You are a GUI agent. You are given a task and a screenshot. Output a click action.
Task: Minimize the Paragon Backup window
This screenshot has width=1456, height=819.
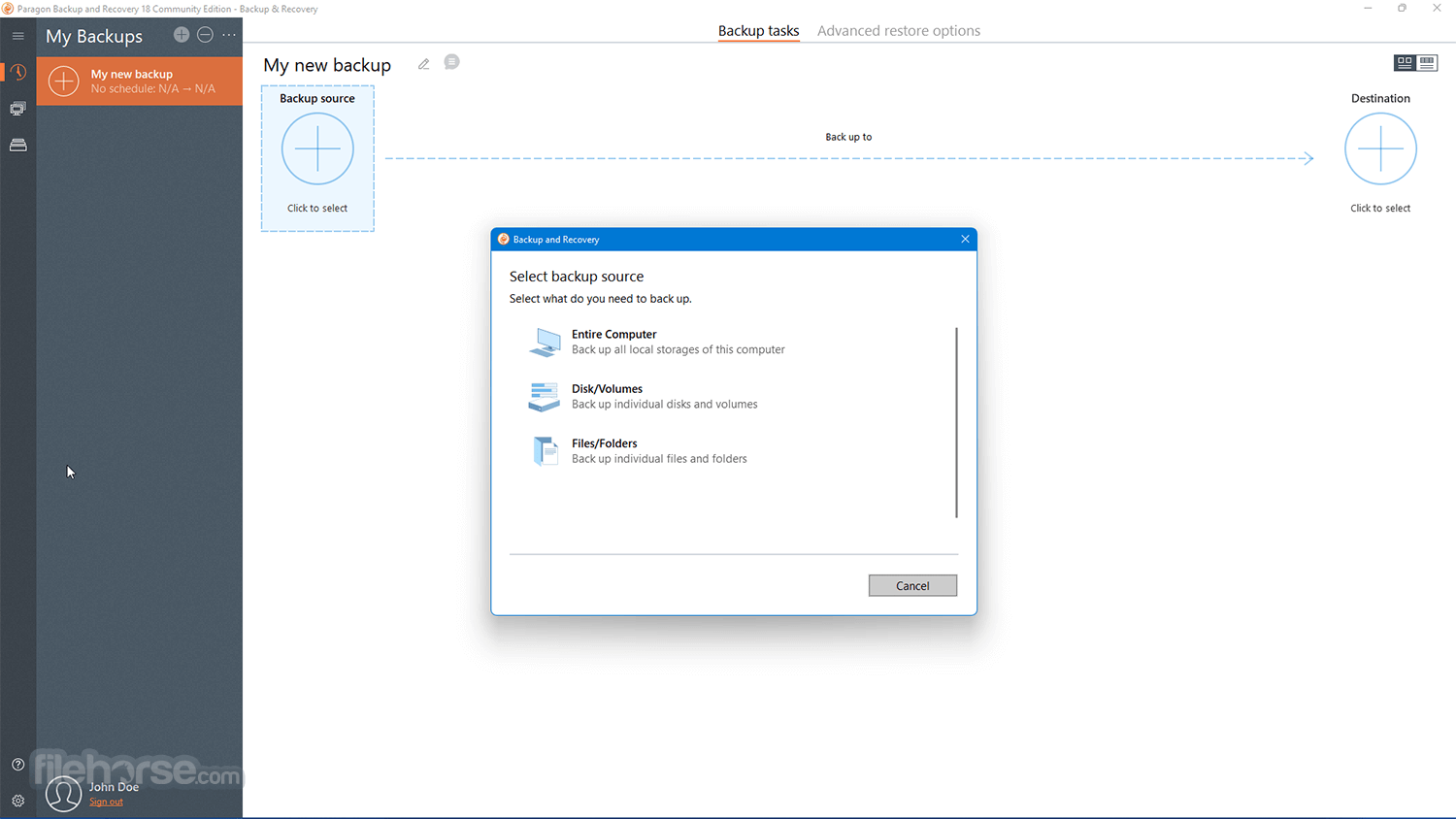[1368, 8]
